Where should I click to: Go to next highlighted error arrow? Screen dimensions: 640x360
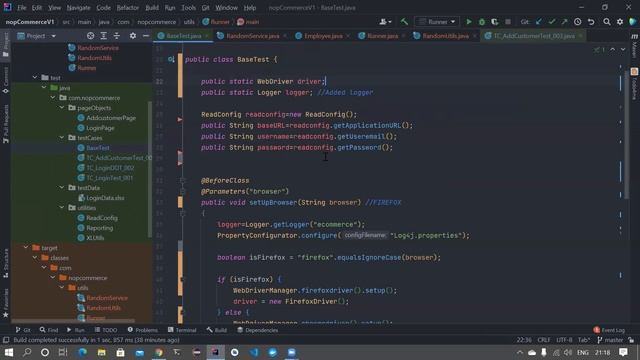pyautogui.click(x=623, y=49)
